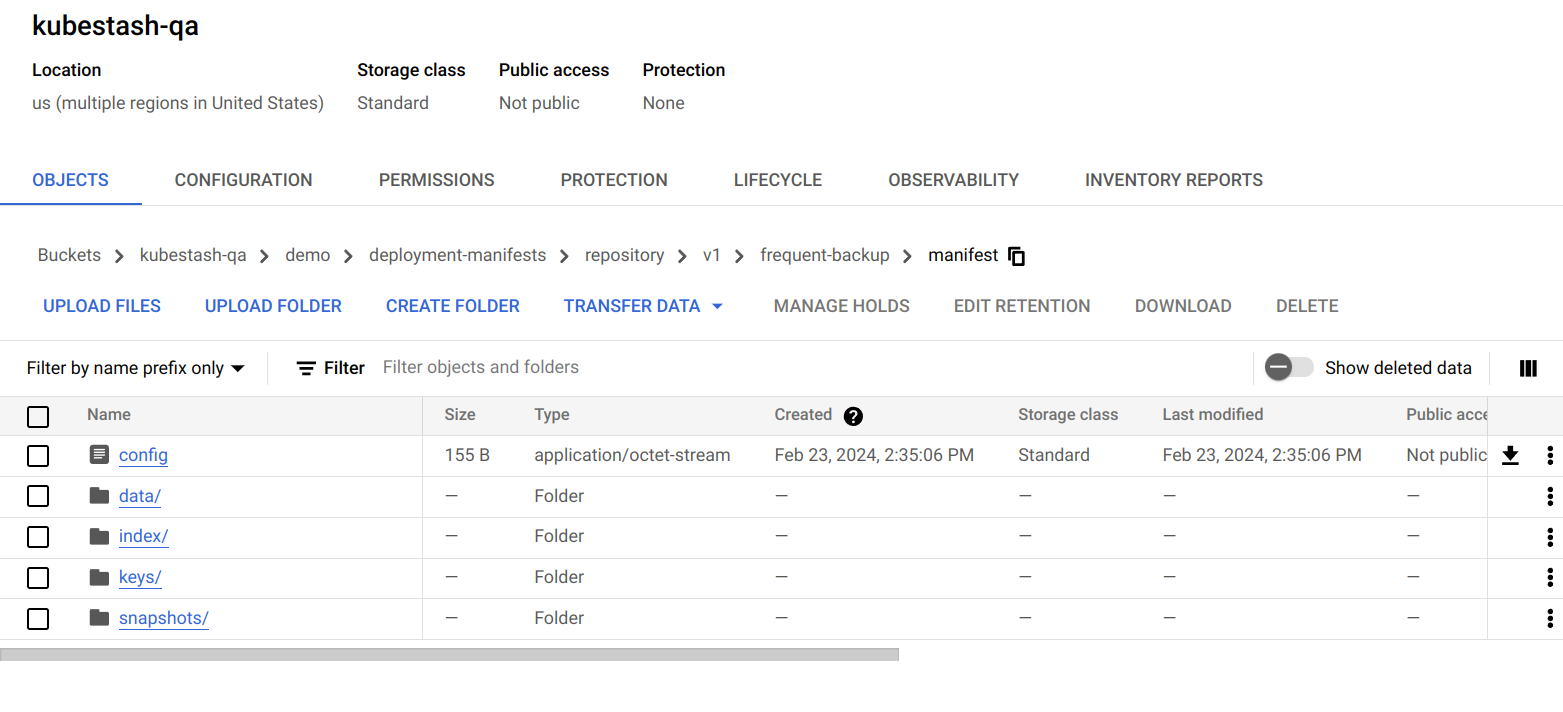Screen dimensions: 1563x712
Task: Navigate to v1 in the breadcrumb
Action: (712, 255)
